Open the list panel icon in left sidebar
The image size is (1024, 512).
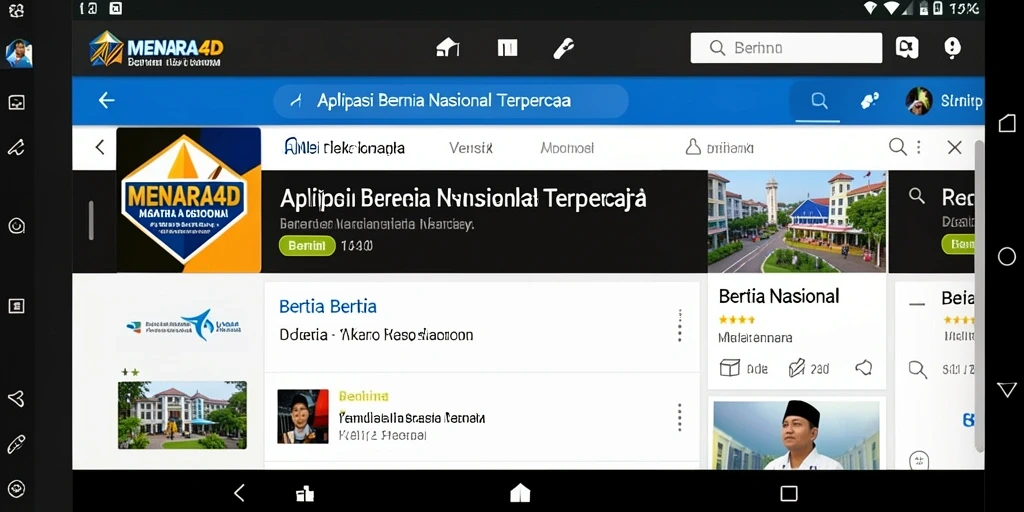(x=16, y=306)
